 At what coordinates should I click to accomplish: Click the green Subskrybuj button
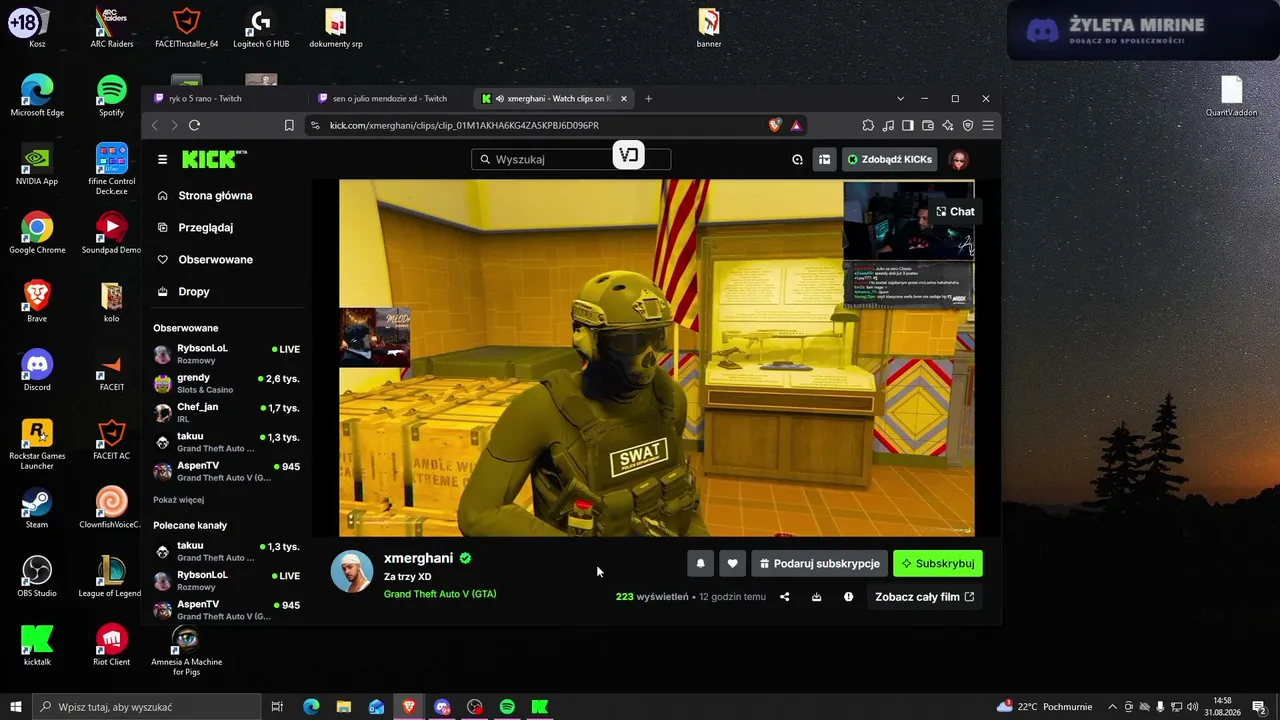coord(938,564)
